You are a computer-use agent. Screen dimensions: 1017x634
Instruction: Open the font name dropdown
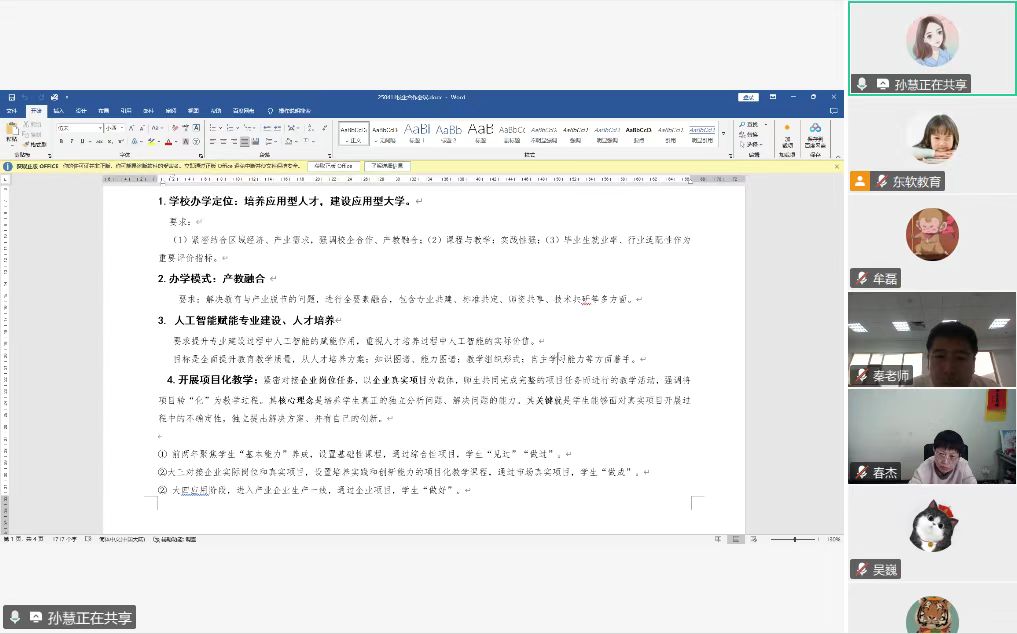pyautogui.click(x=100, y=128)
